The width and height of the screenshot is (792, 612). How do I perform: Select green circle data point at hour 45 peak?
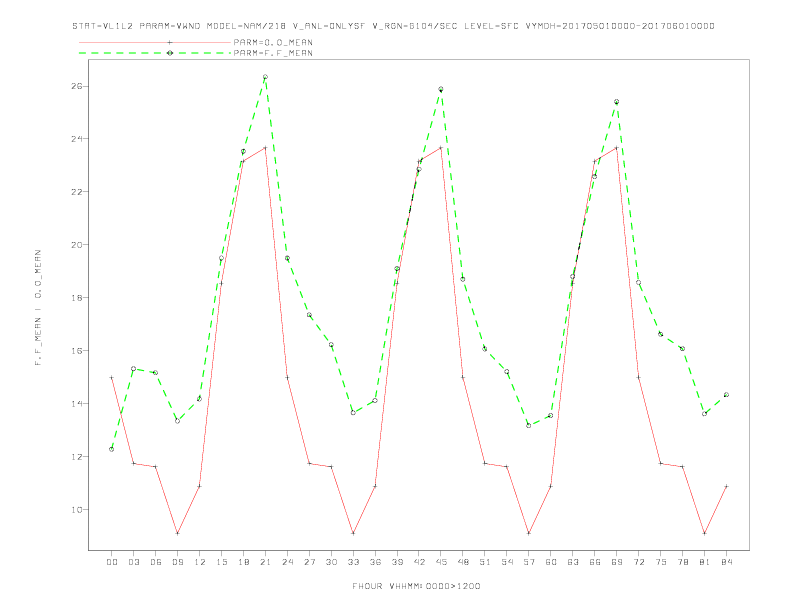pyautogui.click(x=441, y=89)
